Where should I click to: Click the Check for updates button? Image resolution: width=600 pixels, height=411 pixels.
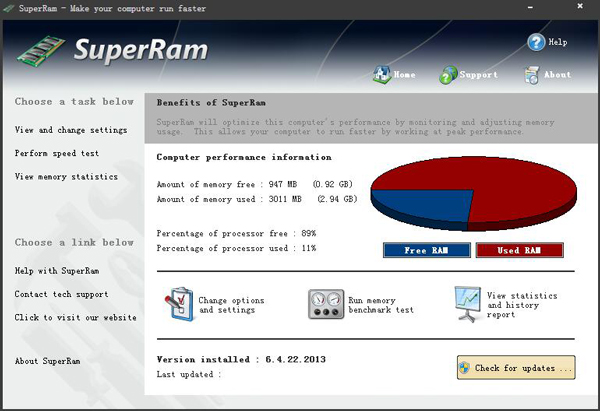tap(516, 367)
